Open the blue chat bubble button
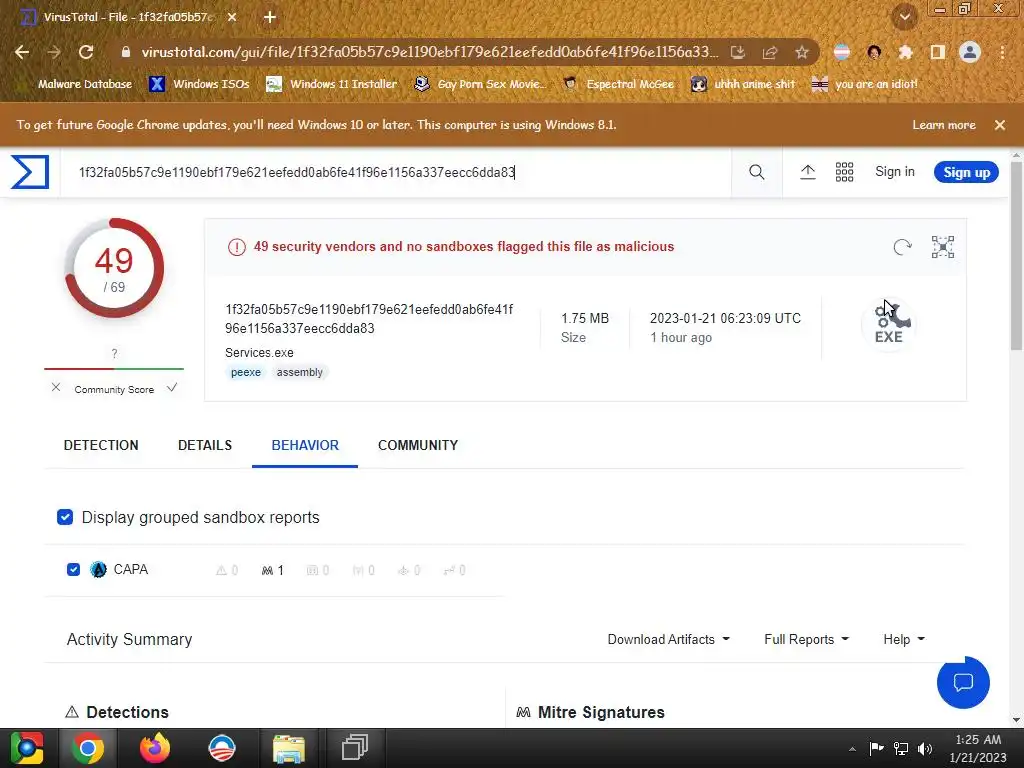 tap(963, 682)
